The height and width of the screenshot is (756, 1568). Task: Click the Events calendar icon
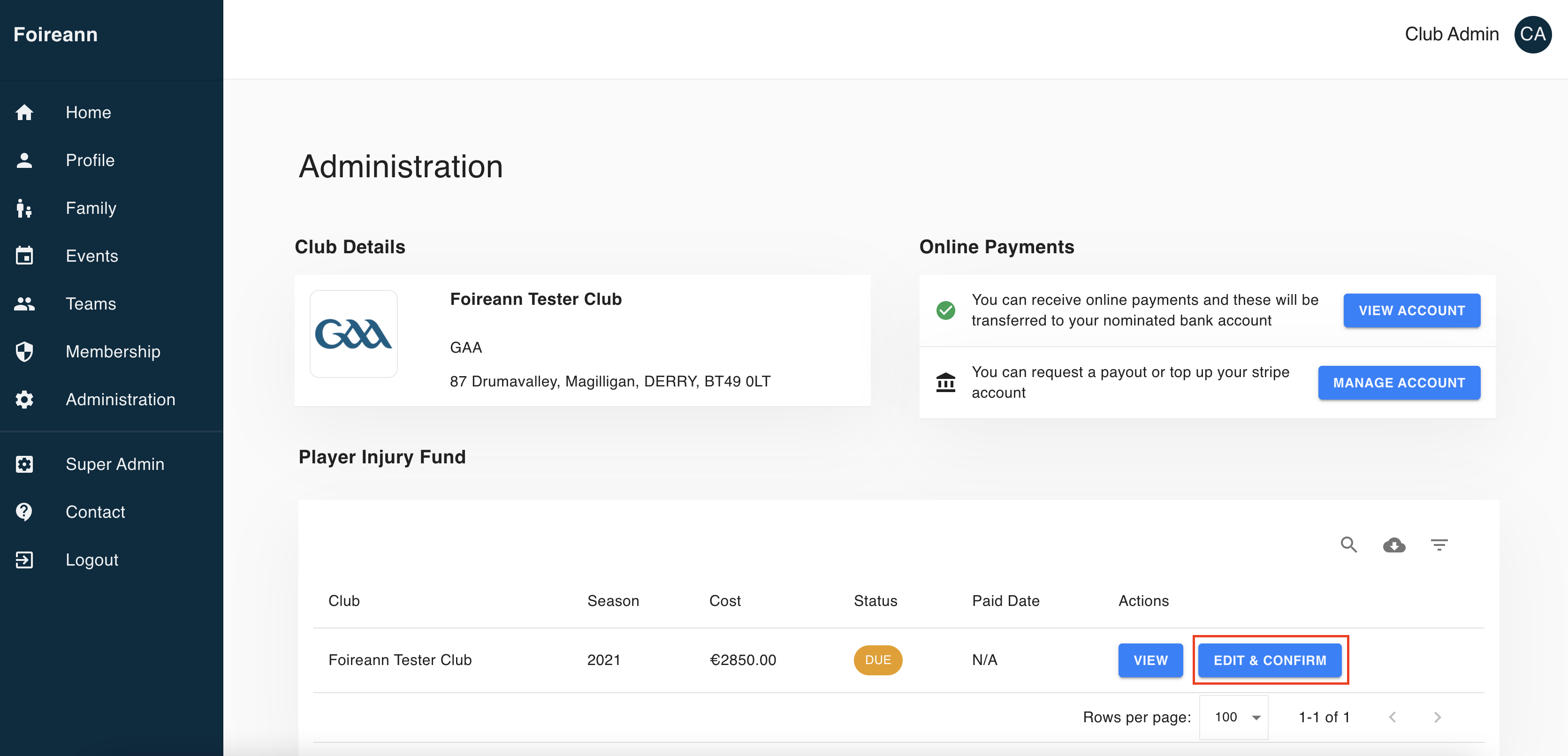[25, 256]
